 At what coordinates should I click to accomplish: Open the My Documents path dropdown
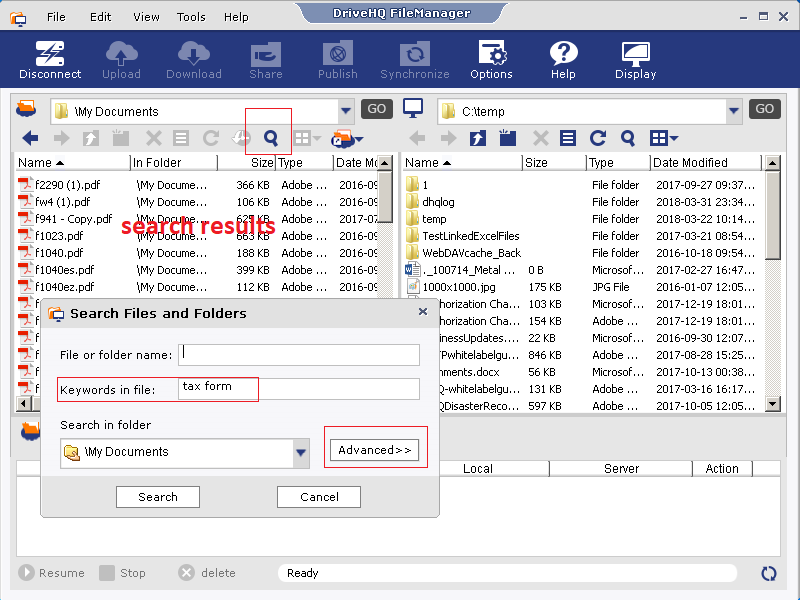pyautogui.click(x=346, y=110)
